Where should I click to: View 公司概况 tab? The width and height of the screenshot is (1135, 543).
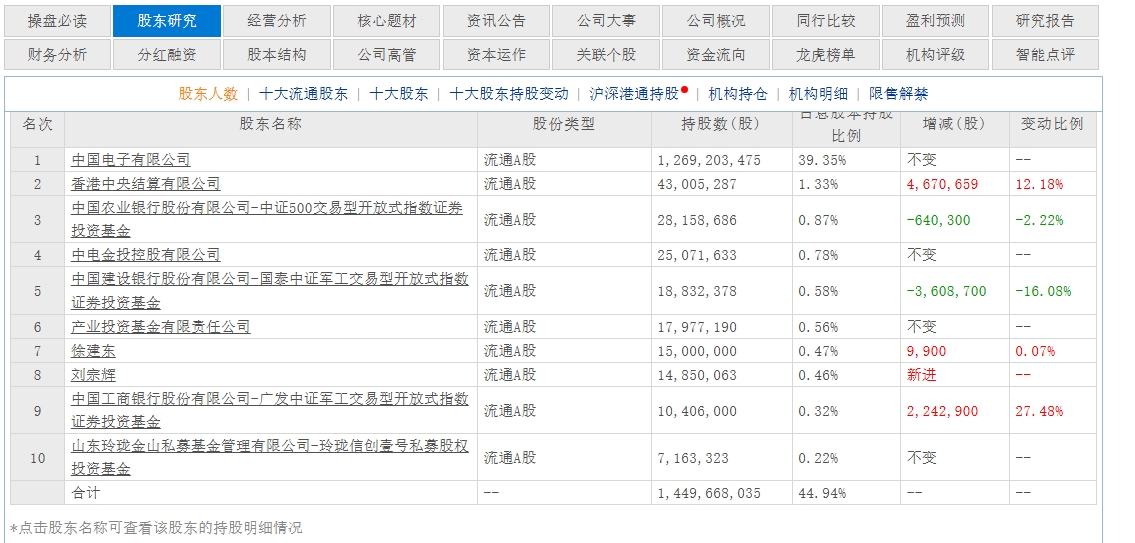[x=716, y=21]
